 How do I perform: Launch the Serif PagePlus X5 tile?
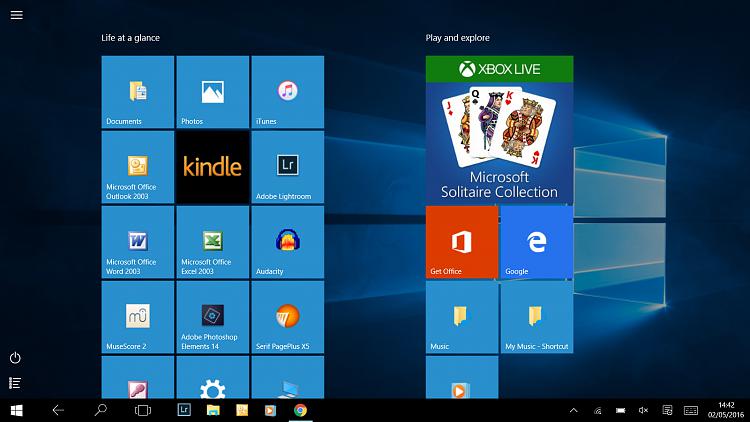[287, 317]
